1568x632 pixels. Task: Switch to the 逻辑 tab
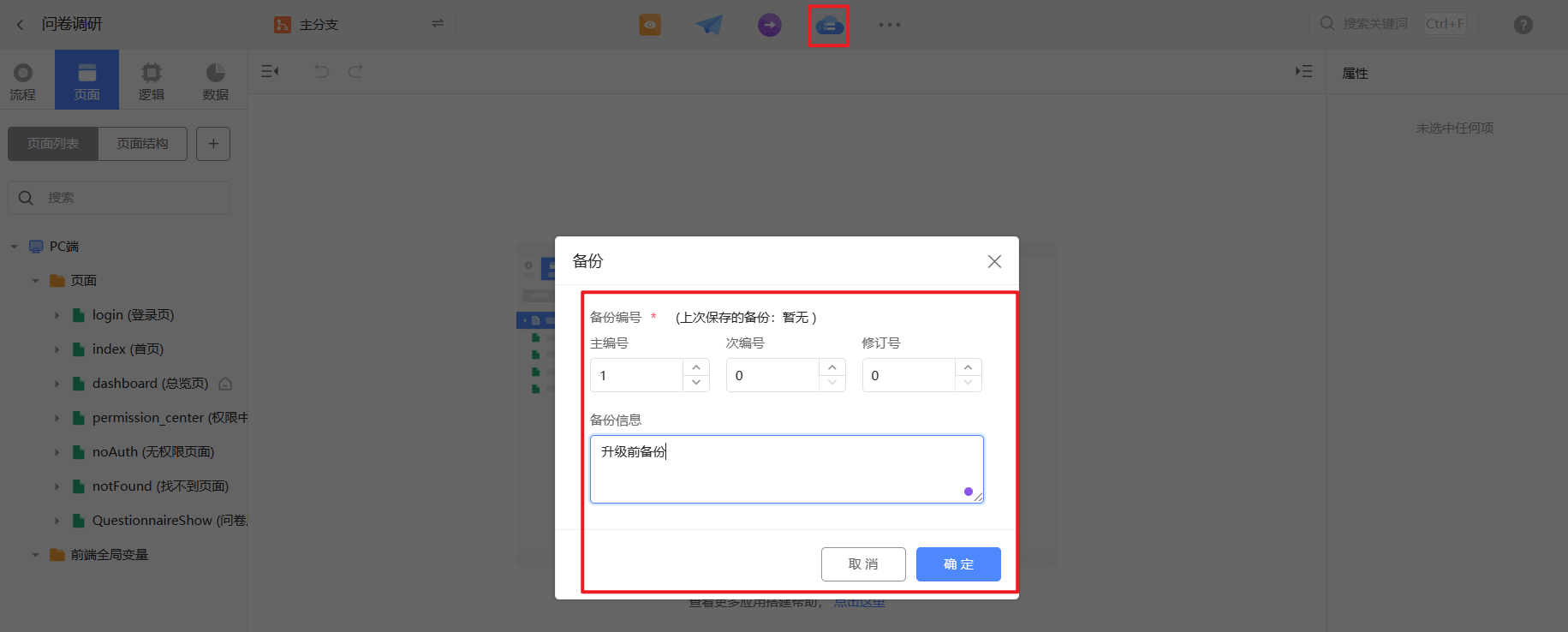[x=151, y=80]
